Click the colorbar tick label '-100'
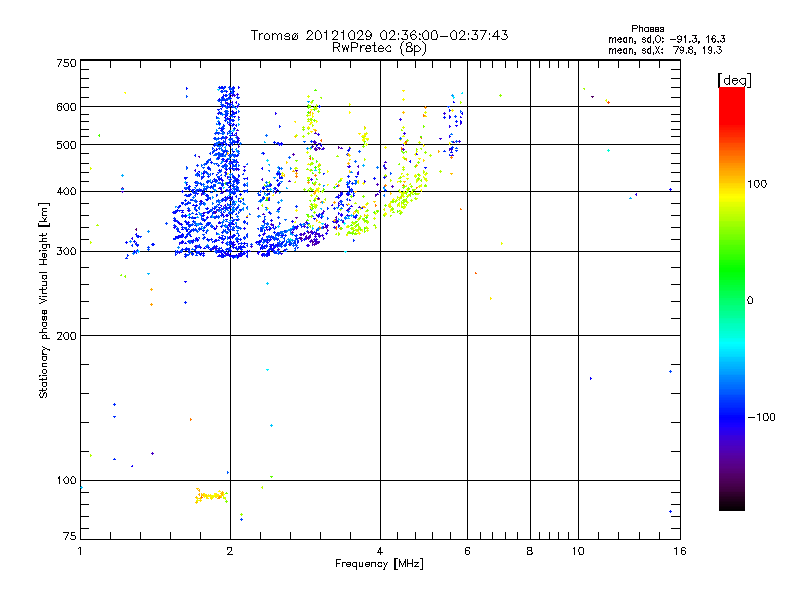This screenshot has height=600, width=800. 761,417
